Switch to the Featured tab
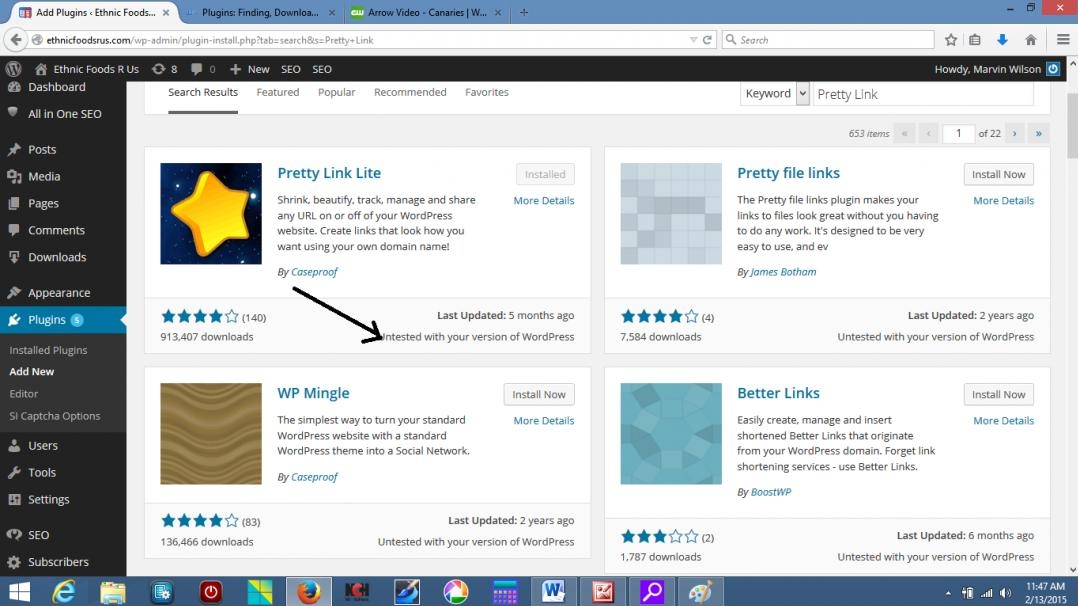 tap(278, 92)
